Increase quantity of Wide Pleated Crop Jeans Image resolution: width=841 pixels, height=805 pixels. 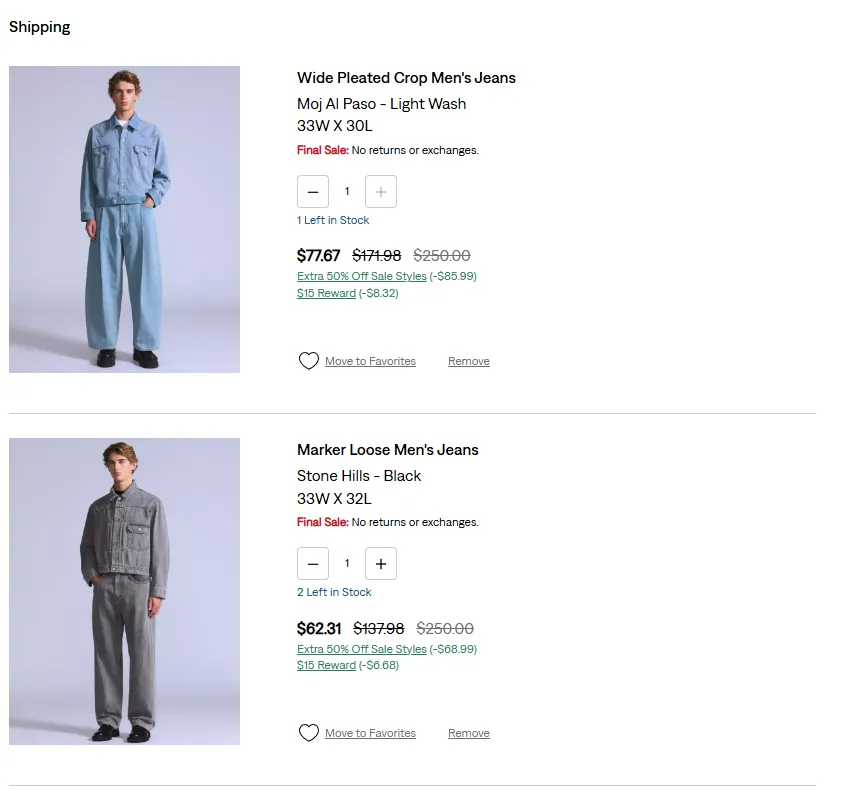coord(381,191)
